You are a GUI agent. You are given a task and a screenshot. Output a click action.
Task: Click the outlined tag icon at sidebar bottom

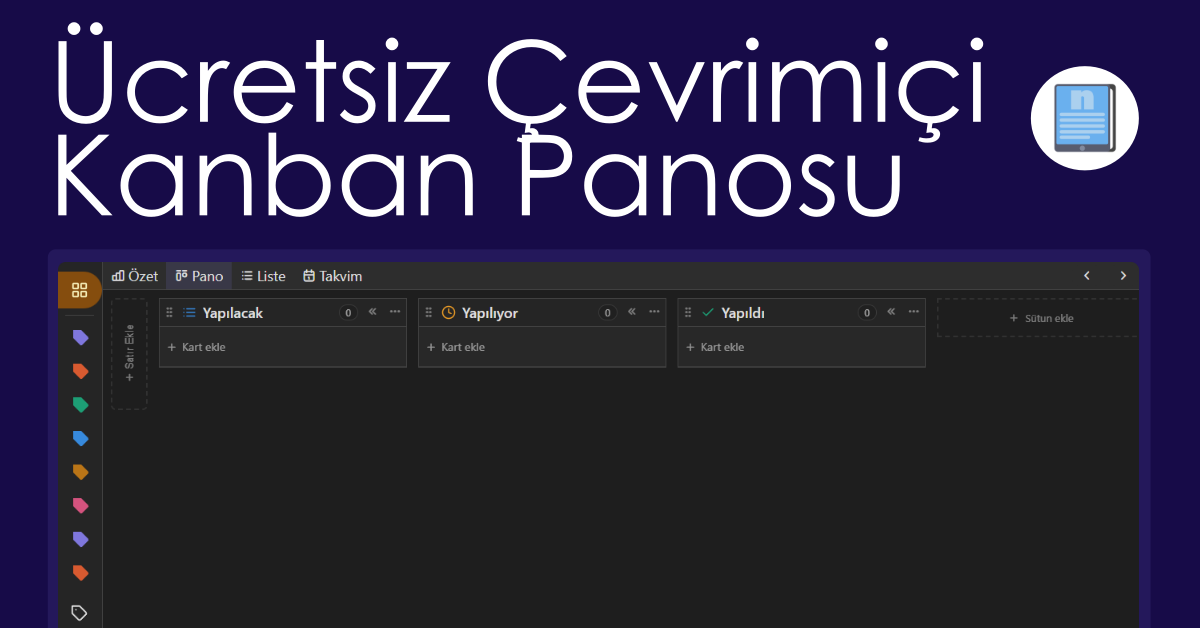[x=80, y=612]
